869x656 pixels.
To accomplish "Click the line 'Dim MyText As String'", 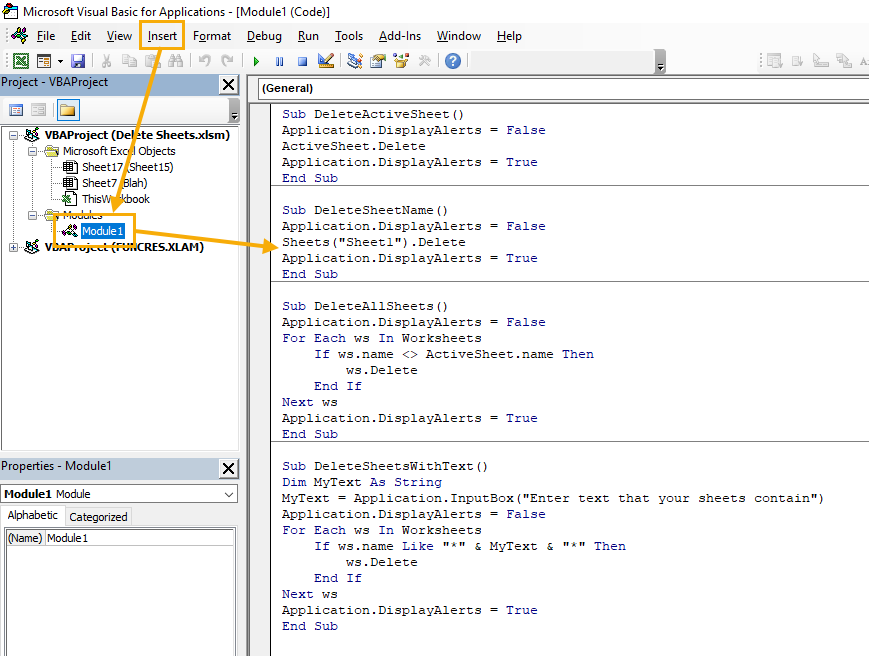I will (362, 483).
